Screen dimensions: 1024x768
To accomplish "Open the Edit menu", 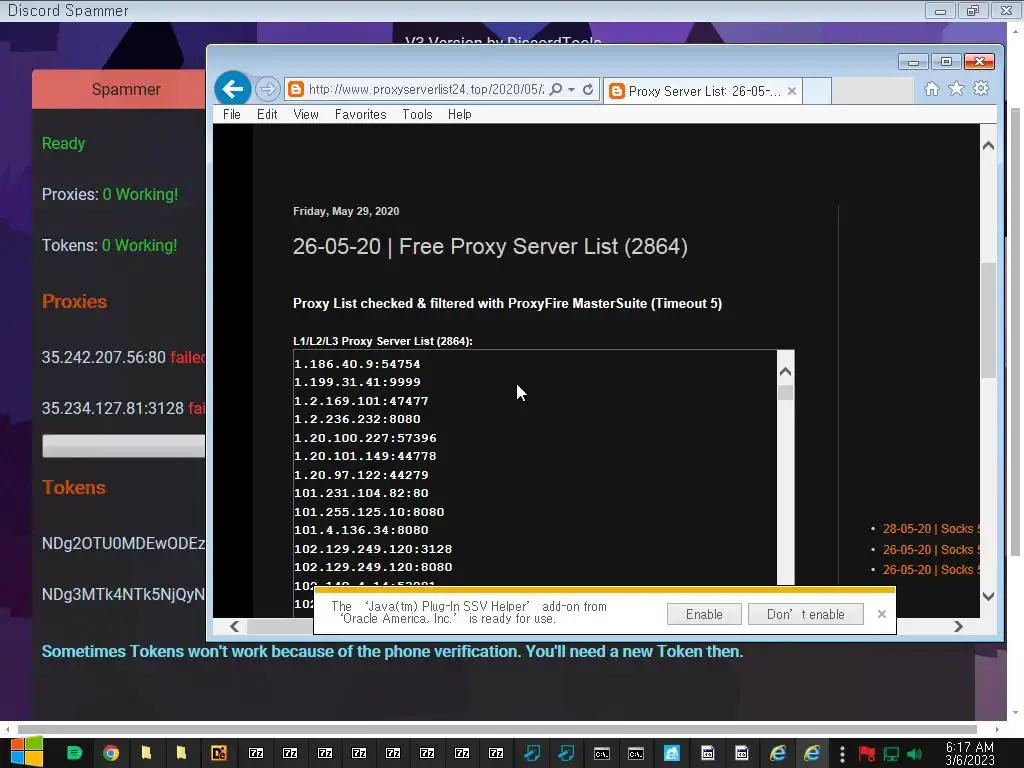I will tap(266, 114).
